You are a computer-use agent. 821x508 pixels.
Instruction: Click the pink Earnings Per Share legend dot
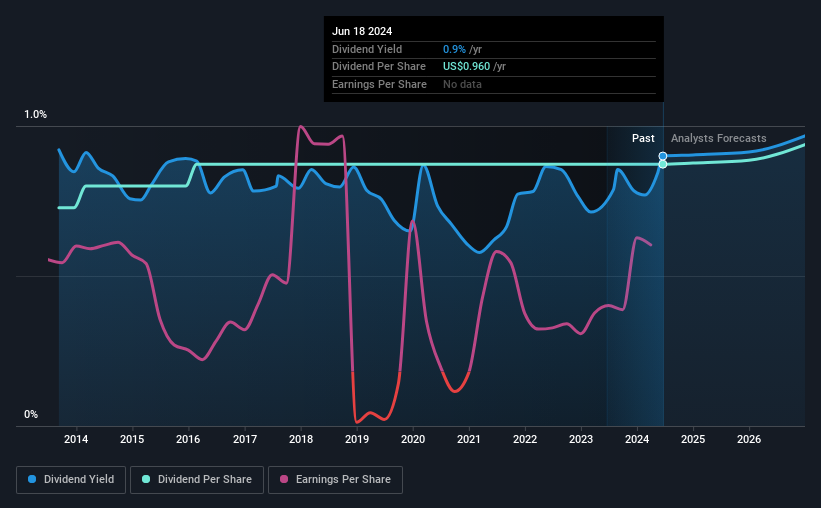coord(284,479)
